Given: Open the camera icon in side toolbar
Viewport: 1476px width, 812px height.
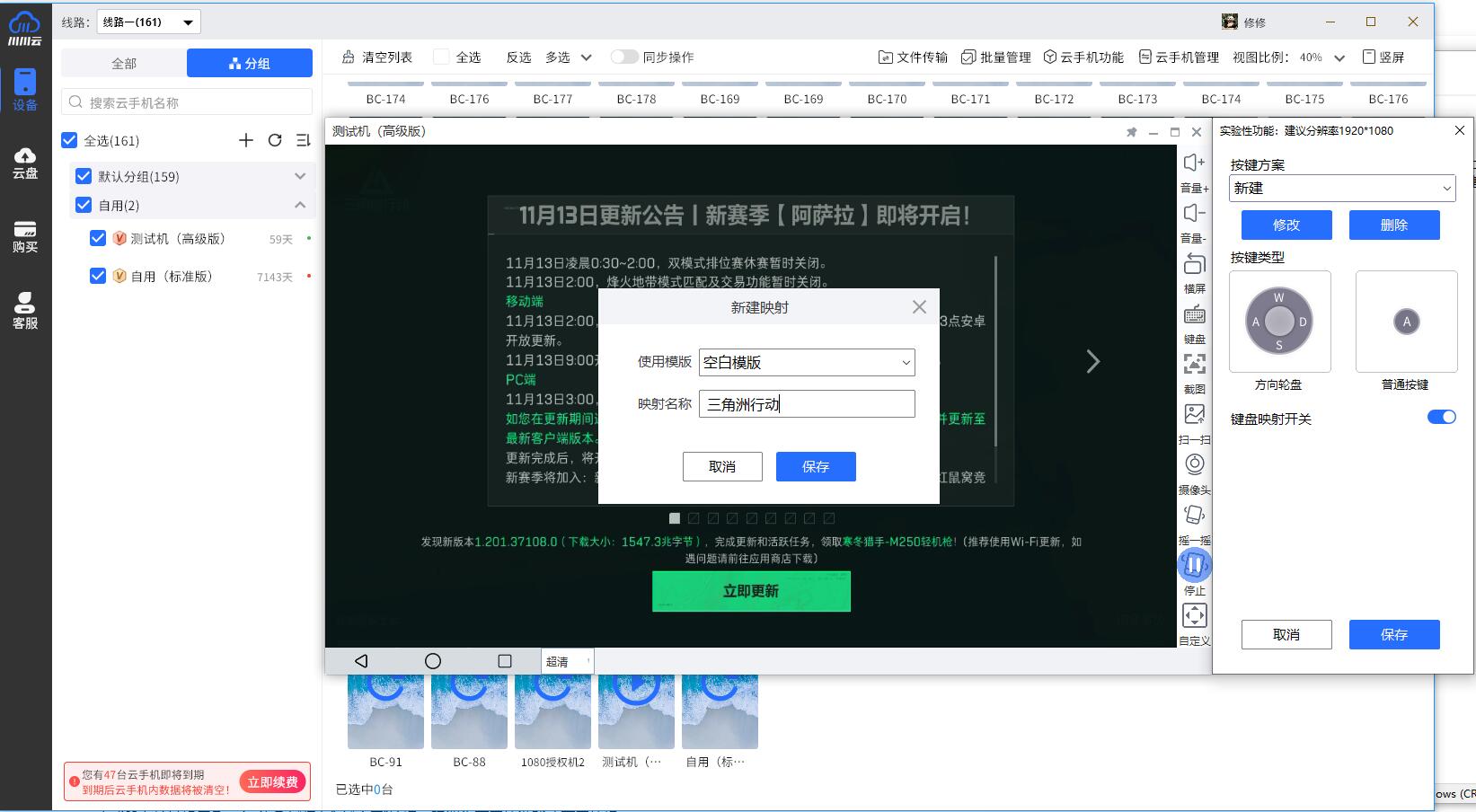Looking at the screenshot, I should [1194, 464].
